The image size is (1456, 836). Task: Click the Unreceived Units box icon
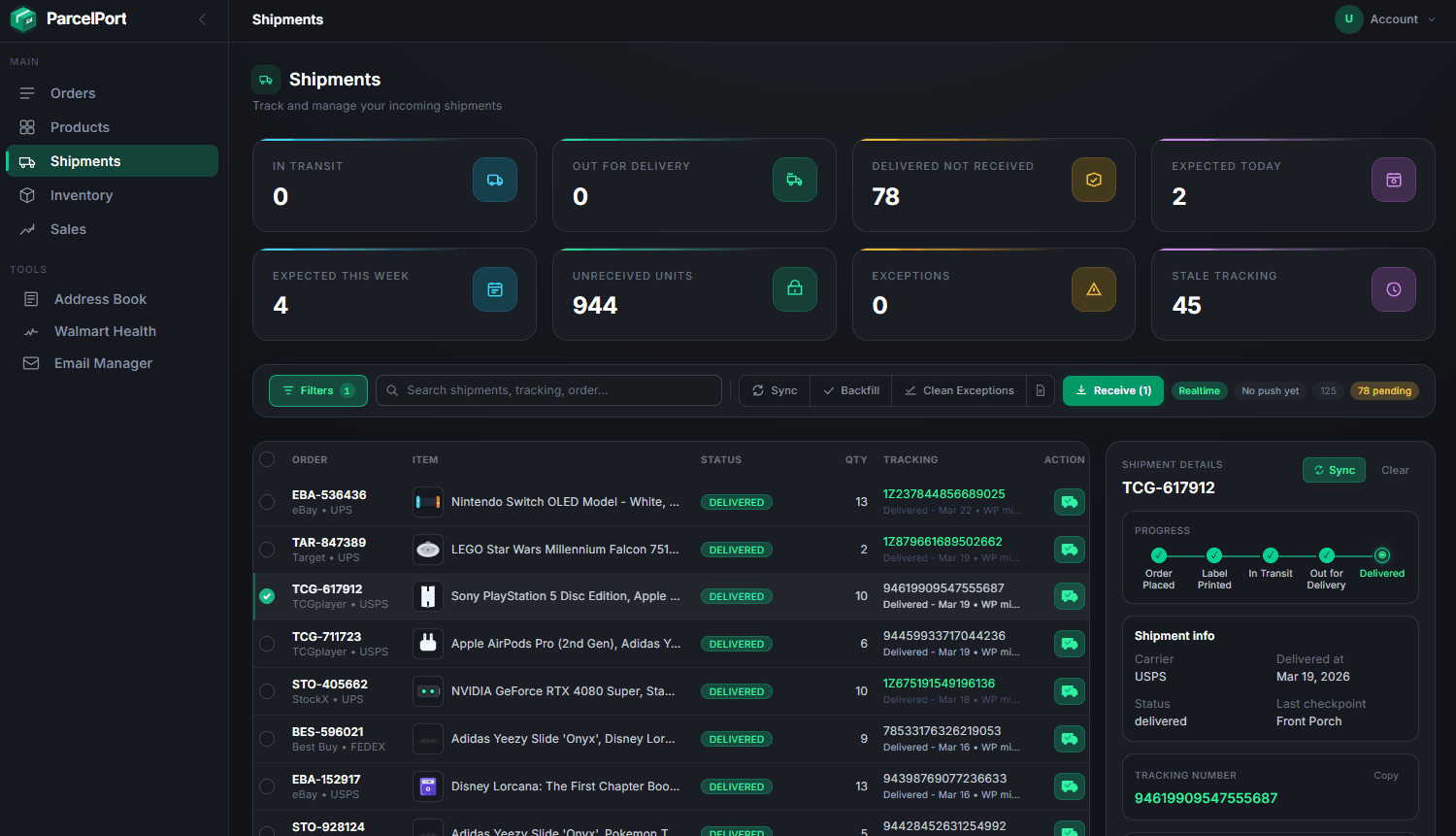tap(795, 288)
